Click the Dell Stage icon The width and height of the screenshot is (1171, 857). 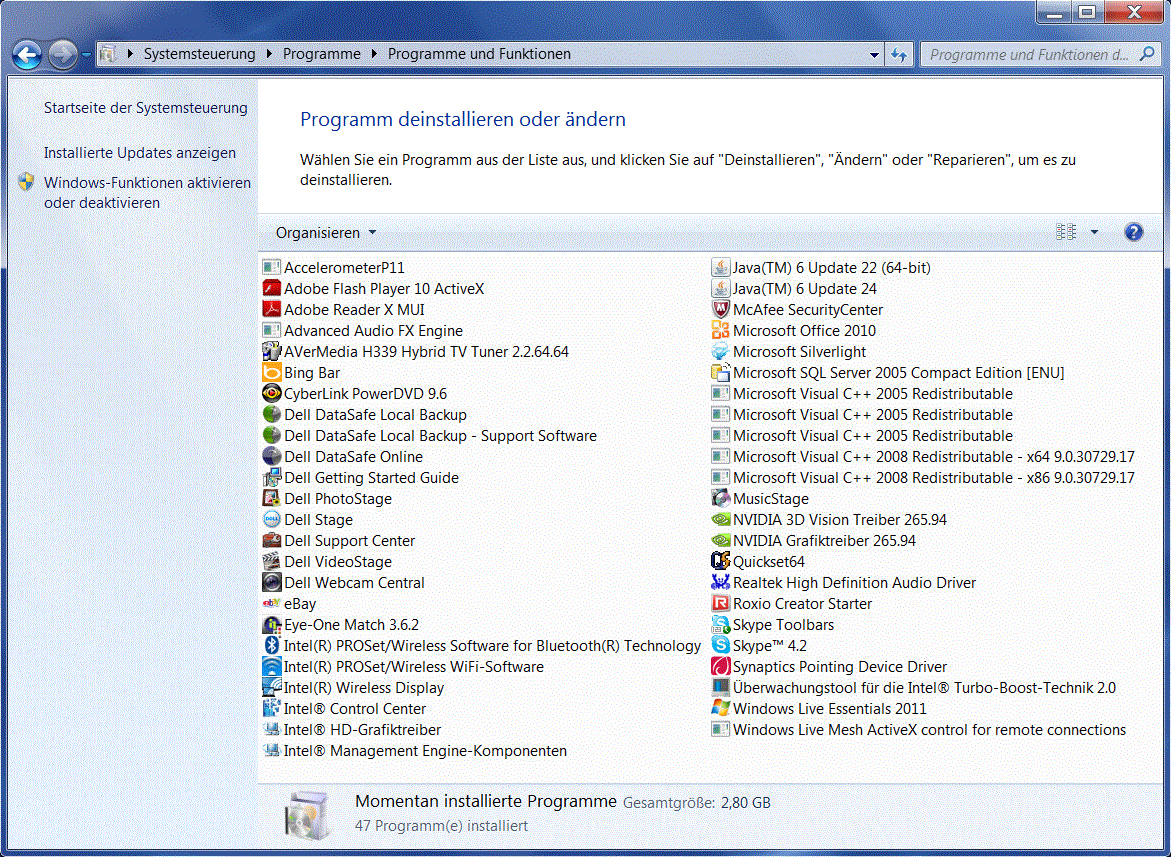click(x=272, y=519)
